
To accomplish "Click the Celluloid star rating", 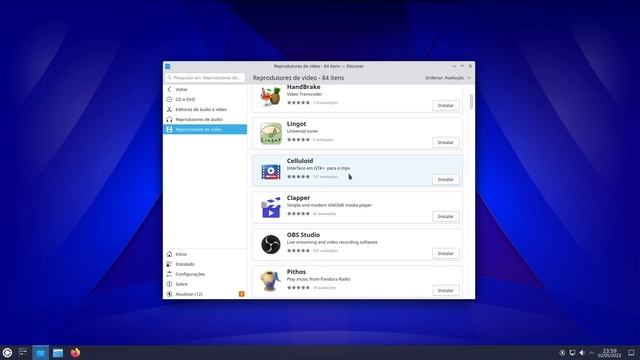I will coord(298,177).
